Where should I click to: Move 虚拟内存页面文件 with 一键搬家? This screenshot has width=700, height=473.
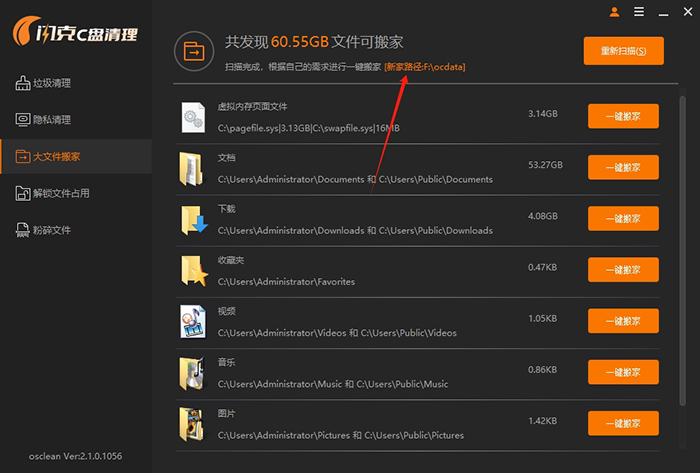pos(623,116)
